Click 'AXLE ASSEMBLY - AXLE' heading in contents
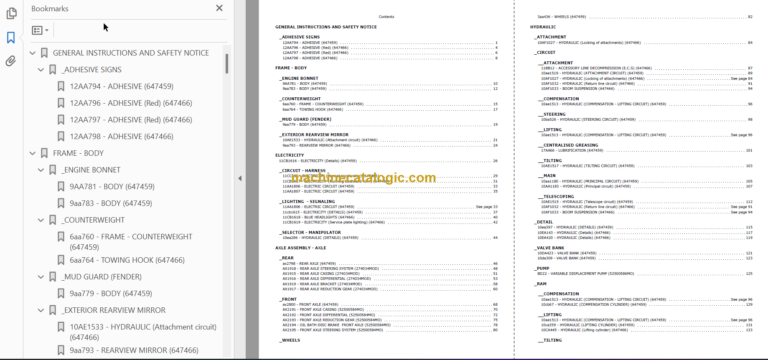 [x=300, y=248]
